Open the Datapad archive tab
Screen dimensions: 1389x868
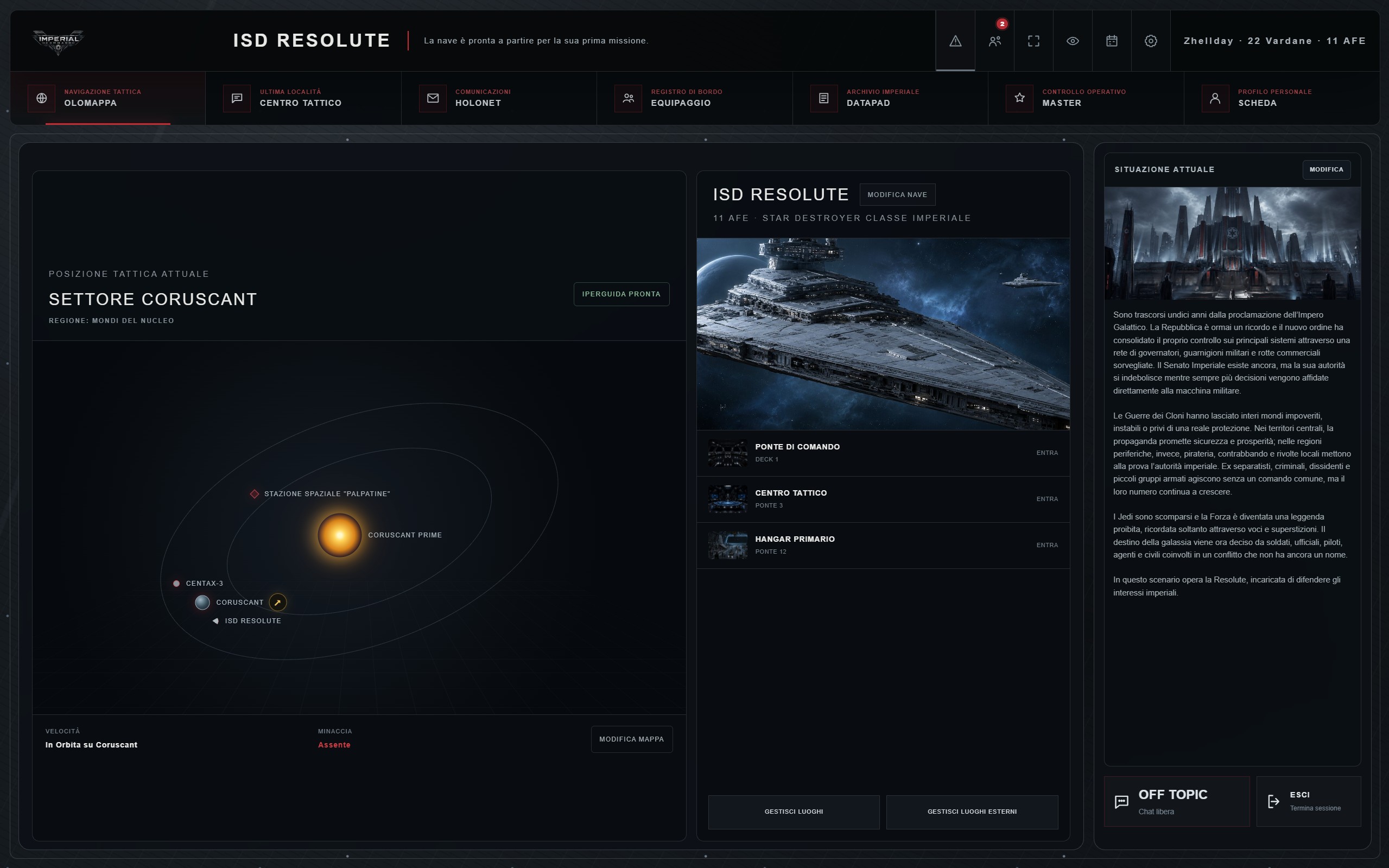point(890,98)
